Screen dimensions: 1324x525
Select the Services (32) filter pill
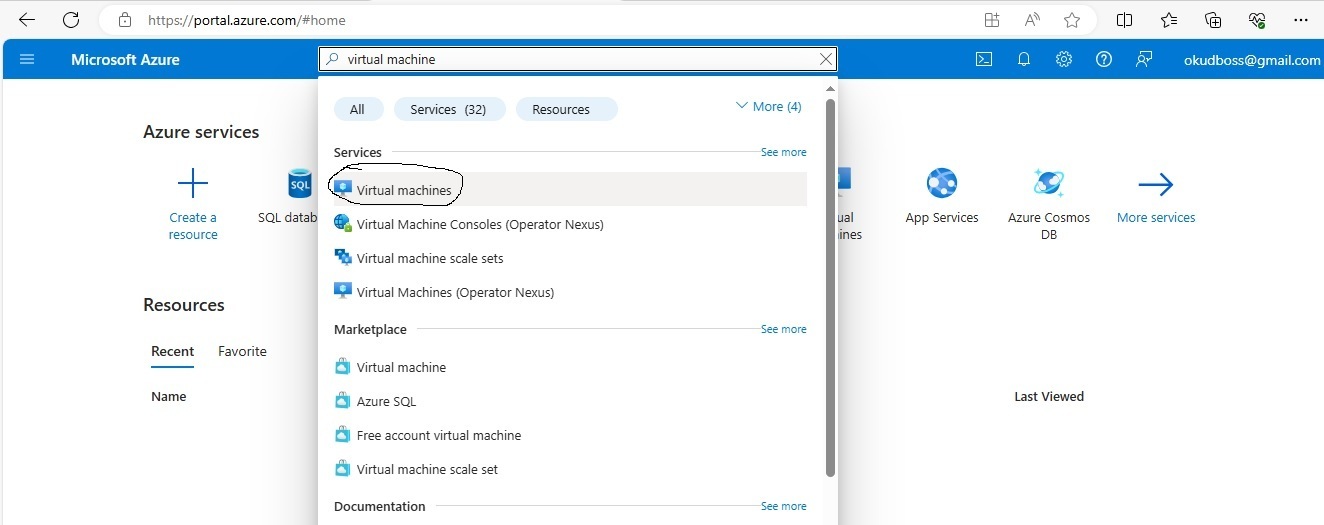(x=449, y=109)
